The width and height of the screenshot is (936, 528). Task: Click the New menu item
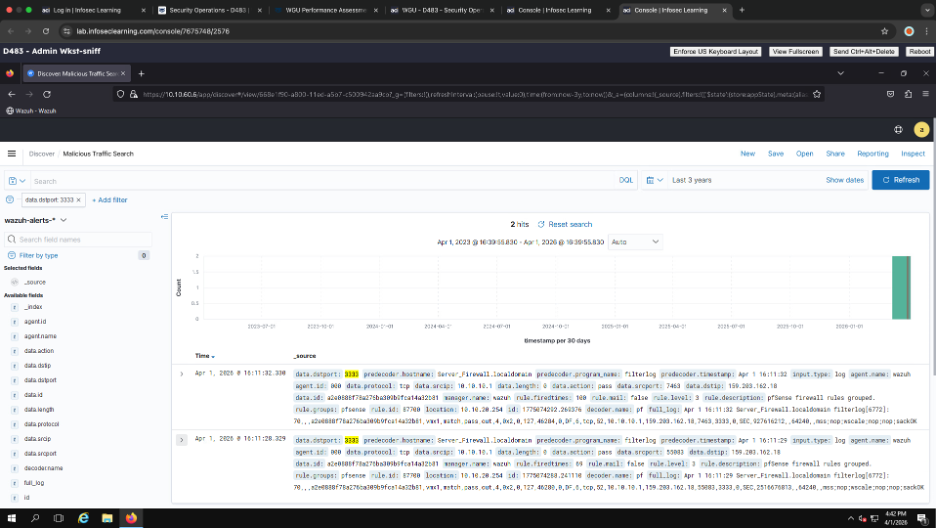[x=747, y=153]
